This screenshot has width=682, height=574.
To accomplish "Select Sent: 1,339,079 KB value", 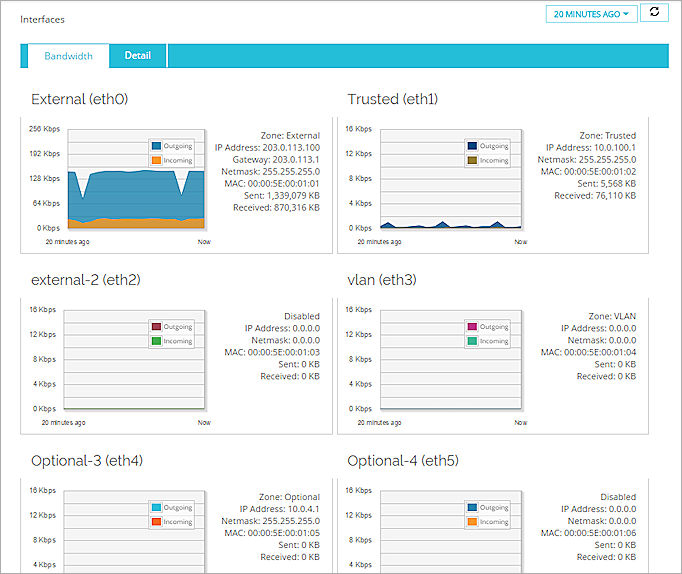I will pos(282,196).
